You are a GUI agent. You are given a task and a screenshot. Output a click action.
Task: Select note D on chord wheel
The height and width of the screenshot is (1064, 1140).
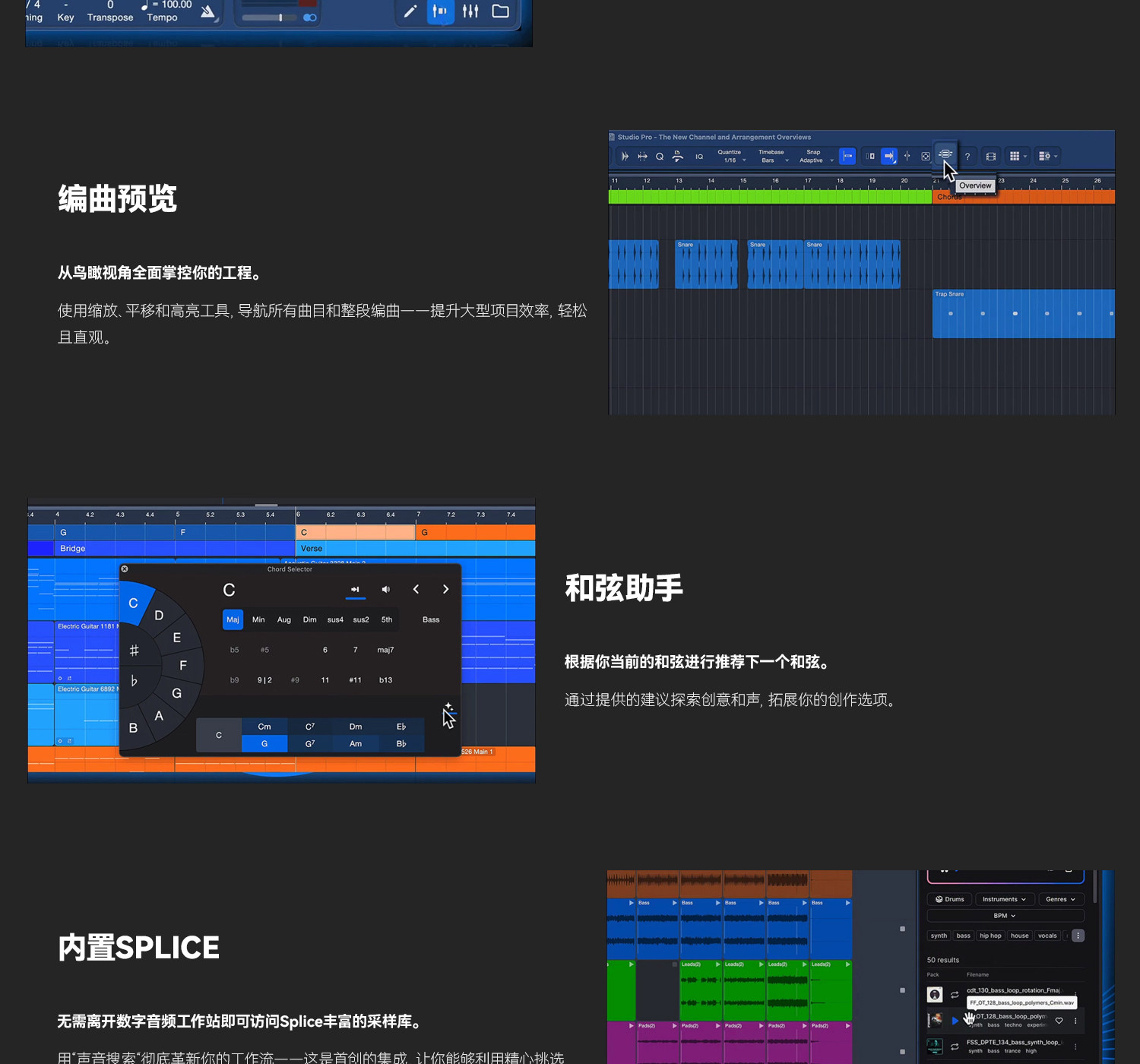[159, 616]
